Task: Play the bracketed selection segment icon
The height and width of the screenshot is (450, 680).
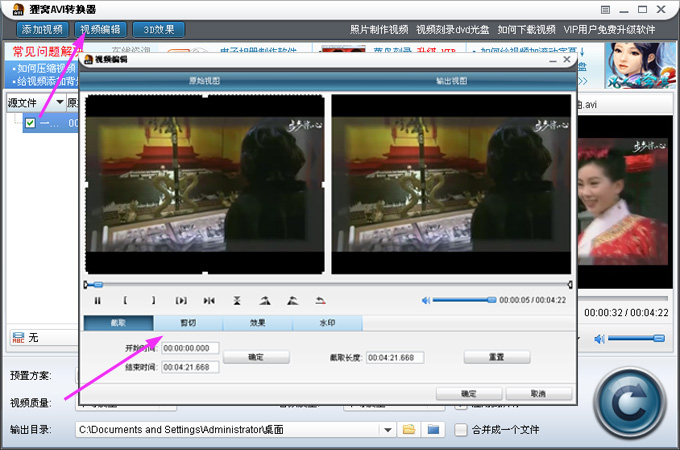Action: tap(181, 300)
